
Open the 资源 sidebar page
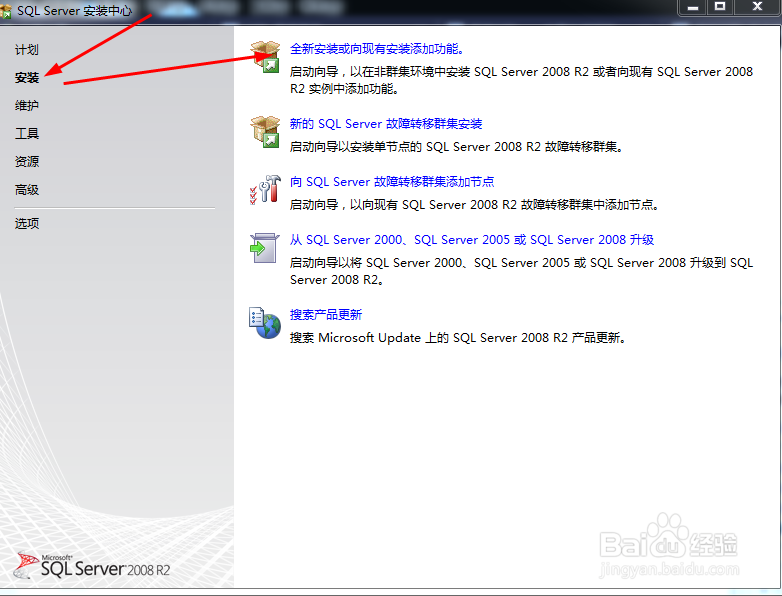click(x=27, y=162)
